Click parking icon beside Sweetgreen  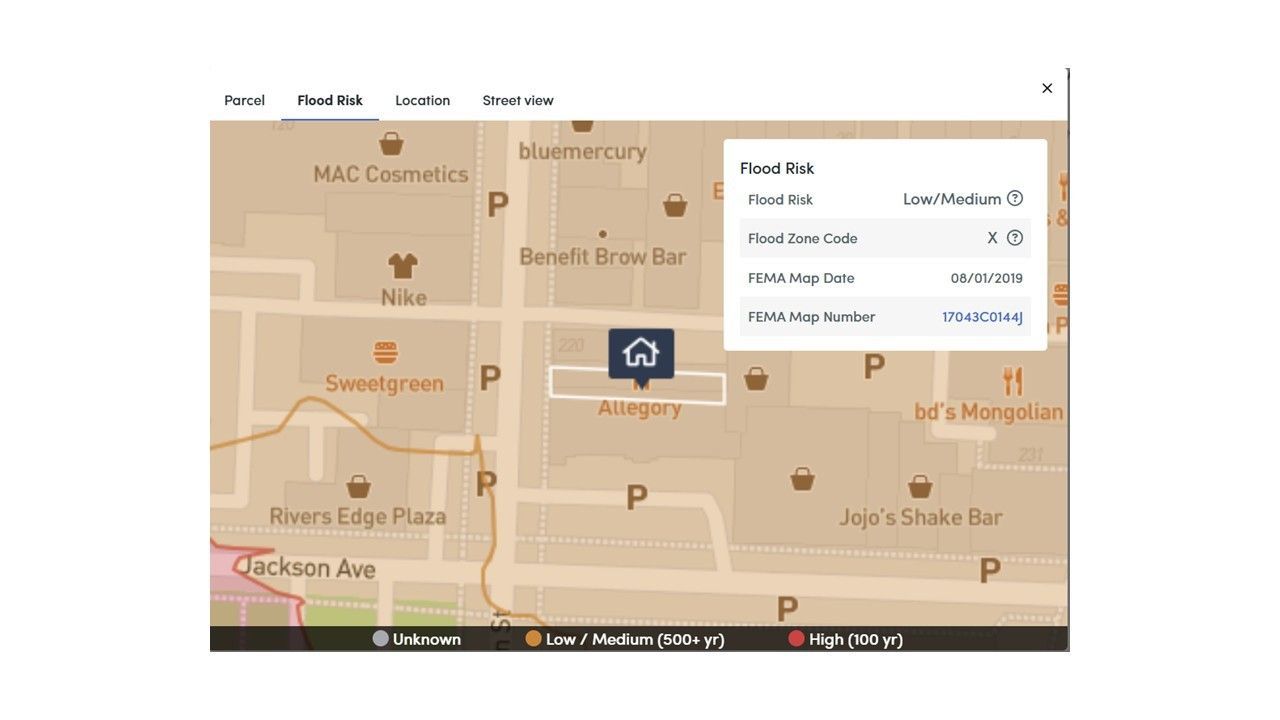[x=489, y=377]
